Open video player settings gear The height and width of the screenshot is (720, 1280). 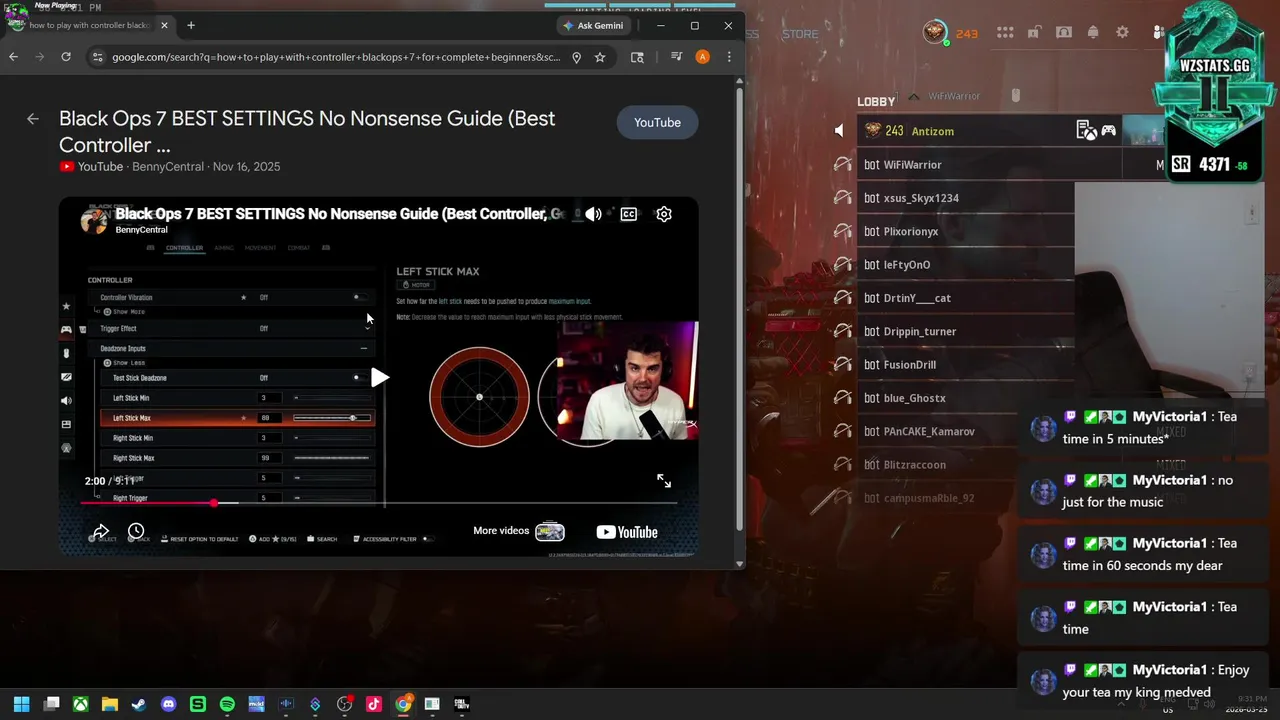(x=664, y=214)
